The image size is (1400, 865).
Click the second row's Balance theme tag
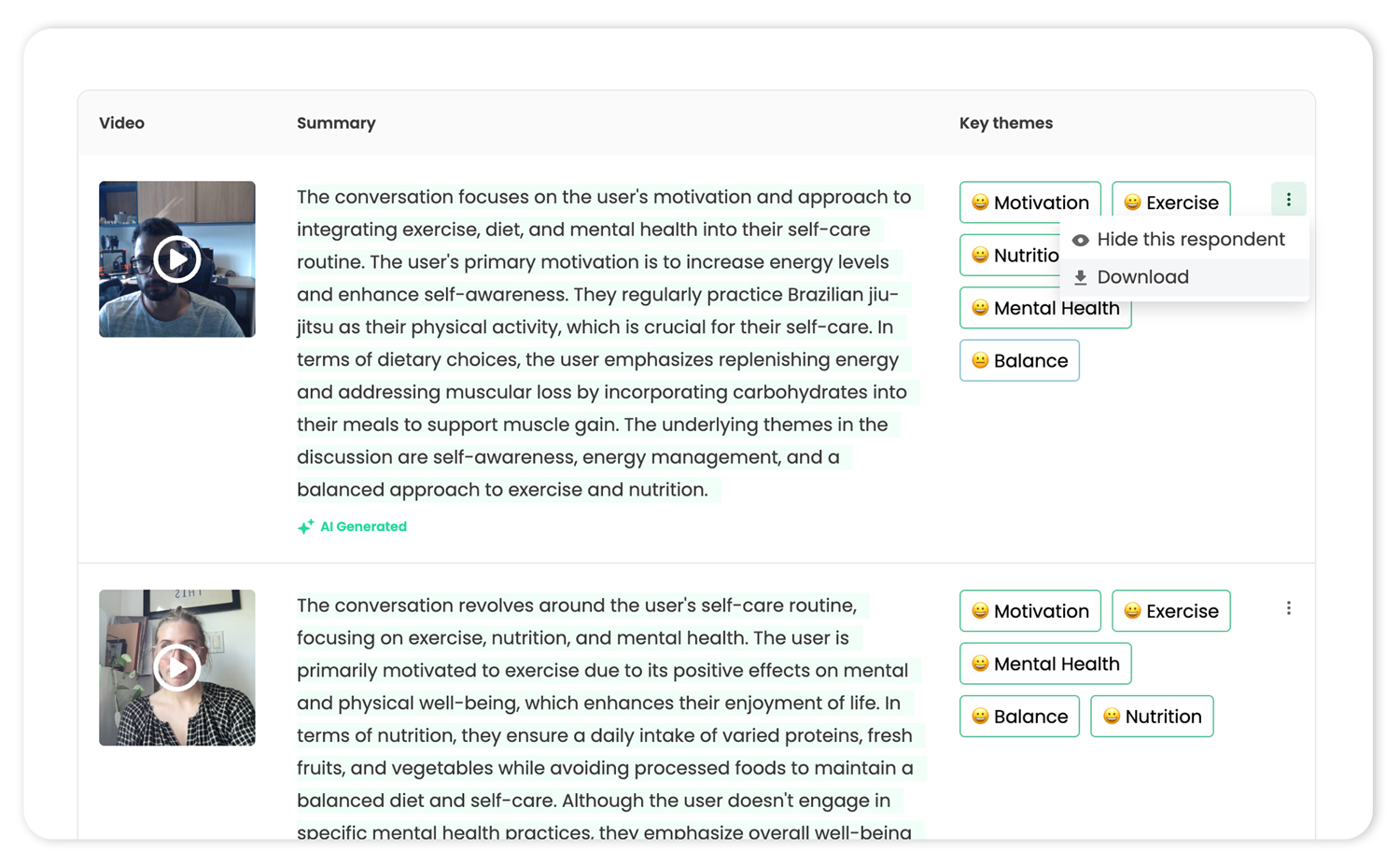click(x=1019, y=717)
